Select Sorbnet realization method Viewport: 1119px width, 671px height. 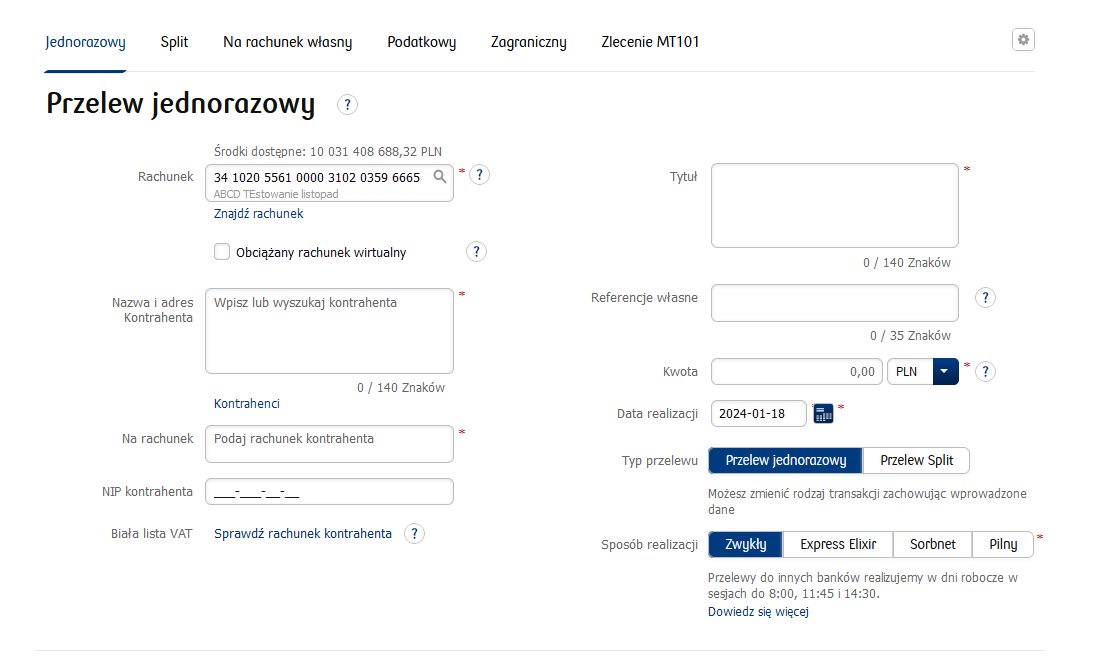tap(932, 545)
